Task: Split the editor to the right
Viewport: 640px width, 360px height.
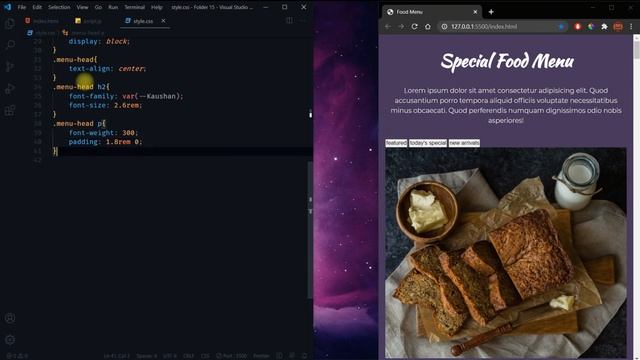Action: pos(289,20)
